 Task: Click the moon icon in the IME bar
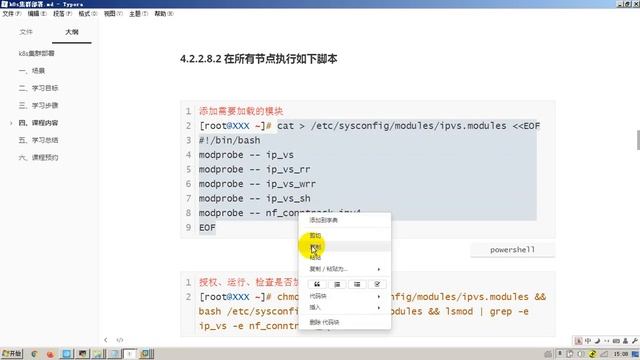click(597, 340)
